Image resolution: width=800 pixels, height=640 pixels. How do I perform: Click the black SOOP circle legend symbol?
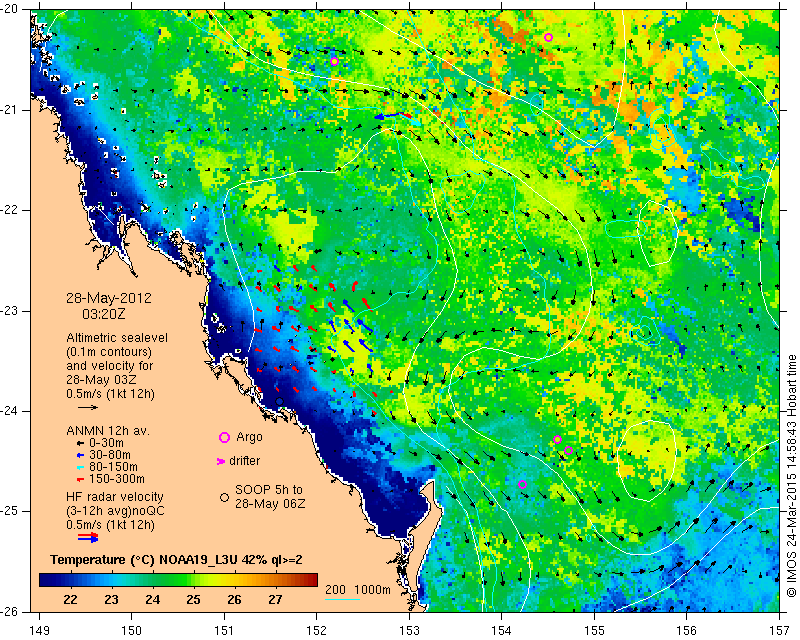(x=224, y=497)
